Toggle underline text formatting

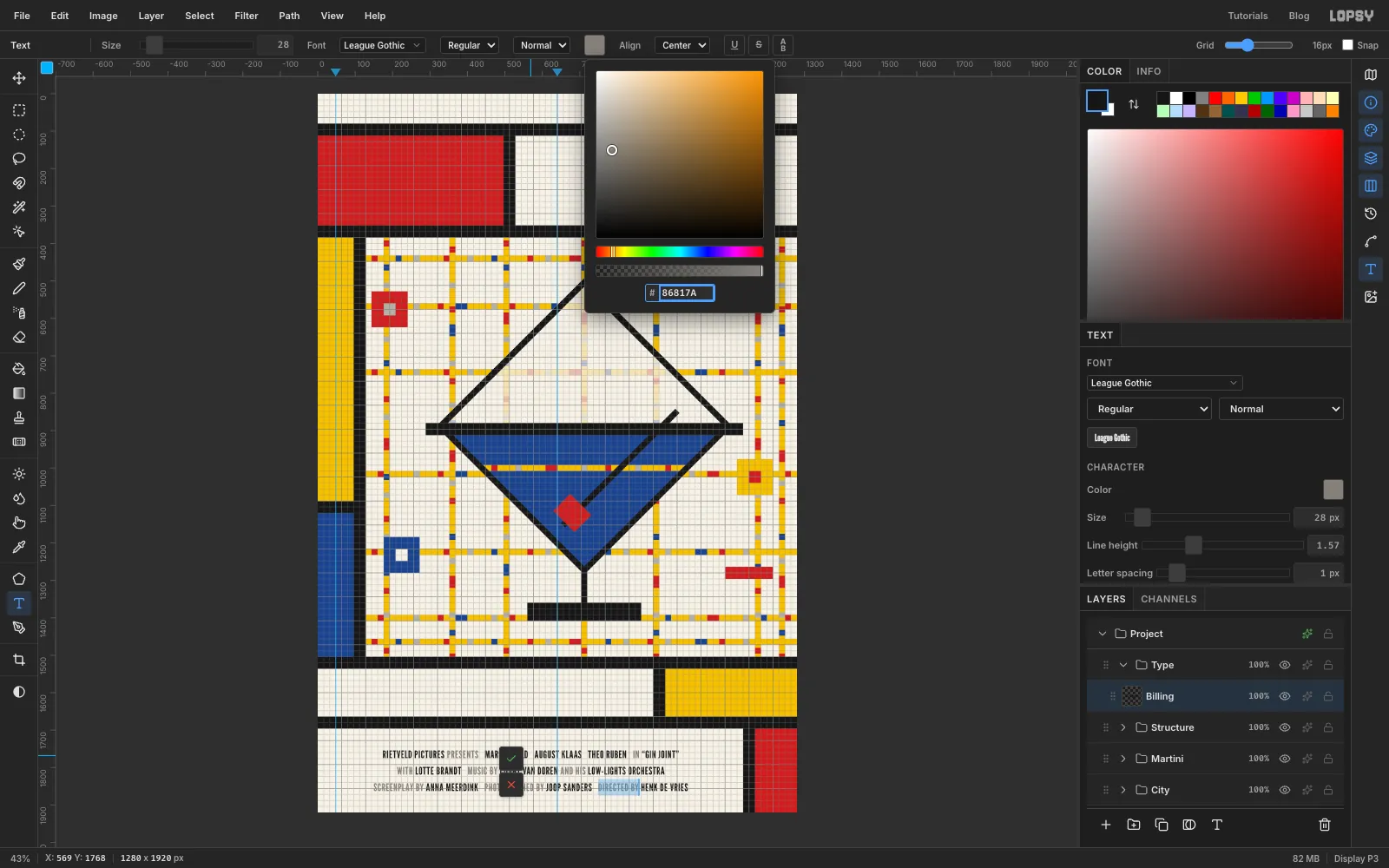click(x=734, y=45)
